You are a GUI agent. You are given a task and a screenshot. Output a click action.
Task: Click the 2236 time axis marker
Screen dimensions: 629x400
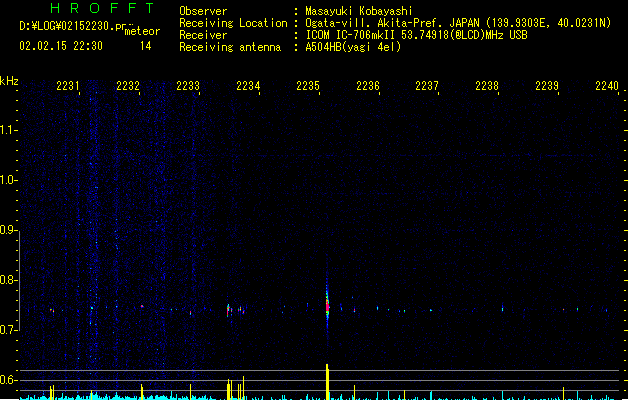click(368, 85)
